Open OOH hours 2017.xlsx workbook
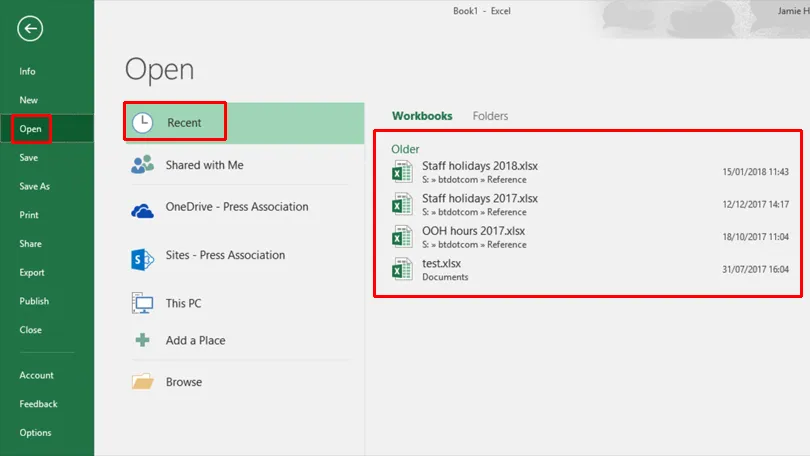810x456 pixels. (x=473, y=231)
